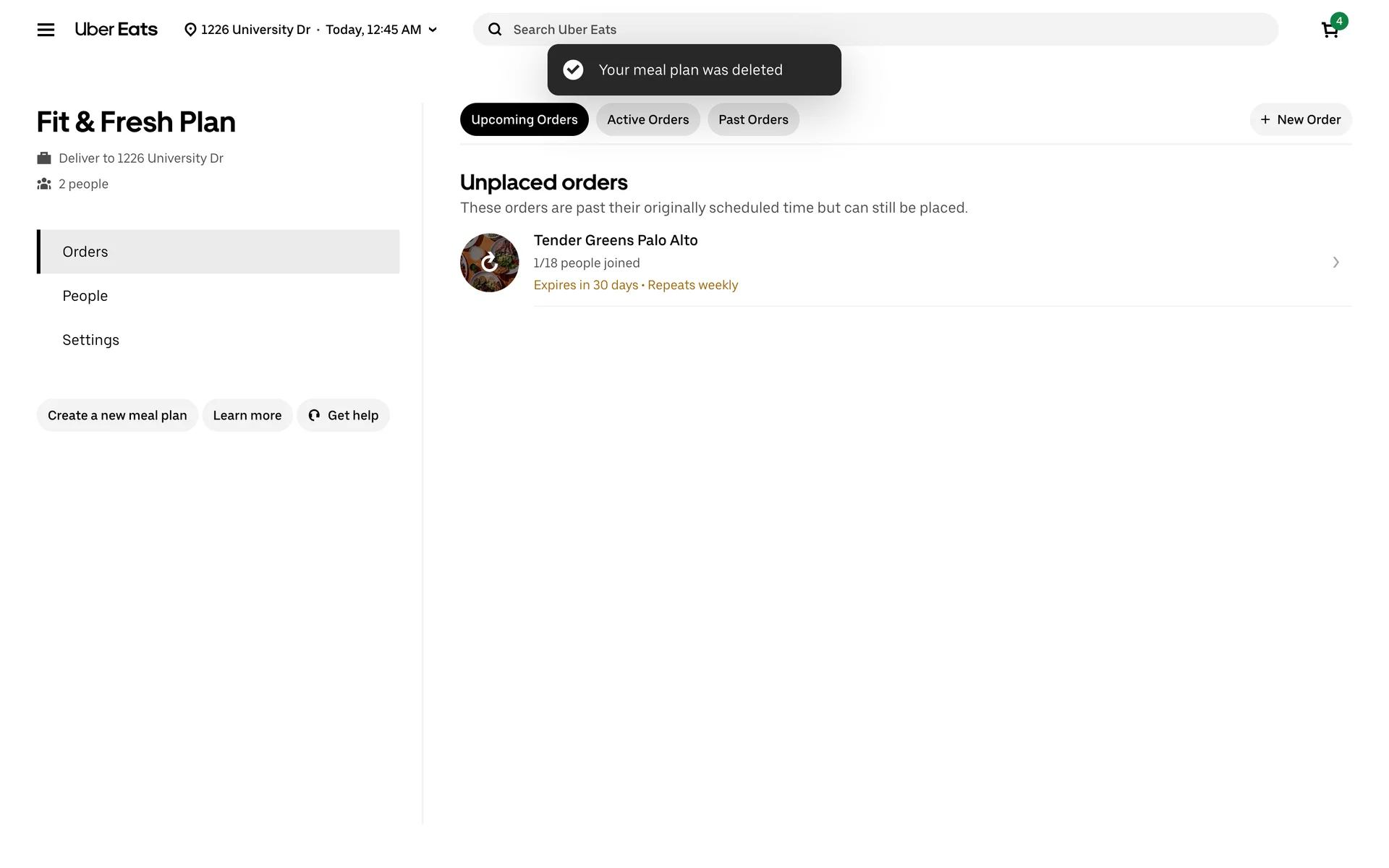Click Create a new meal plan
Viewport: 1389px width, 868px height.
tap(117, 415)
